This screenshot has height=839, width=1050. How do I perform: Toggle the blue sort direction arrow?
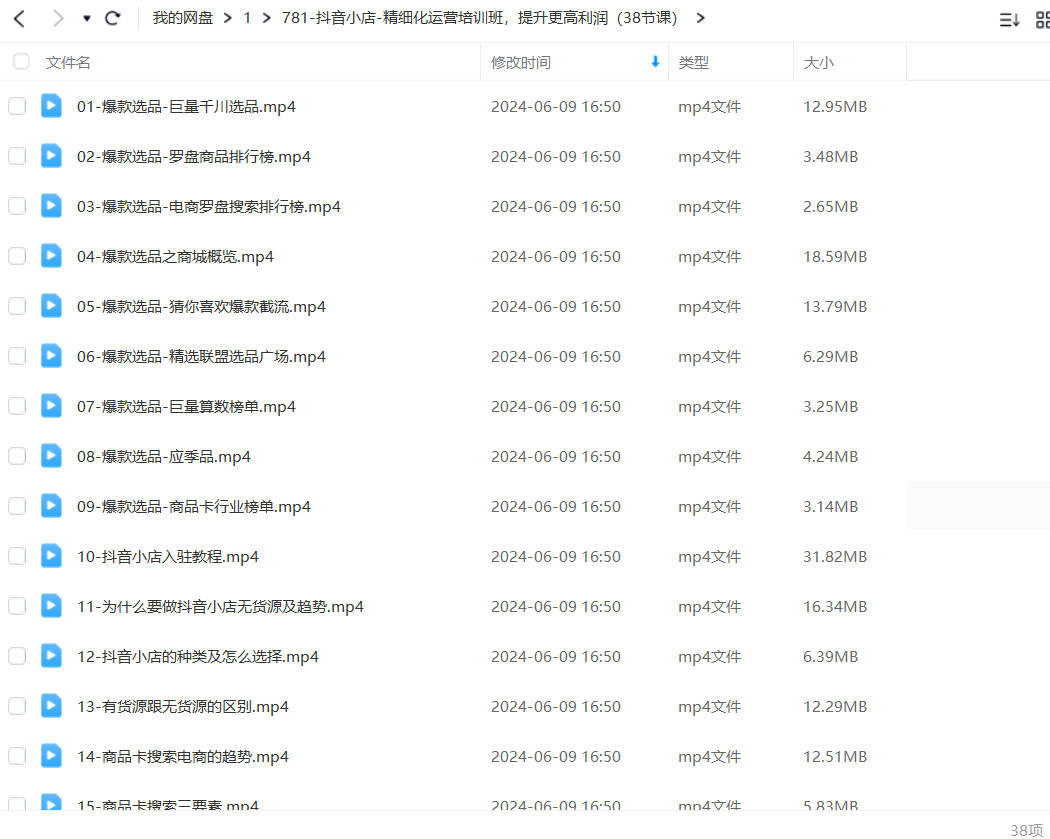656,62
